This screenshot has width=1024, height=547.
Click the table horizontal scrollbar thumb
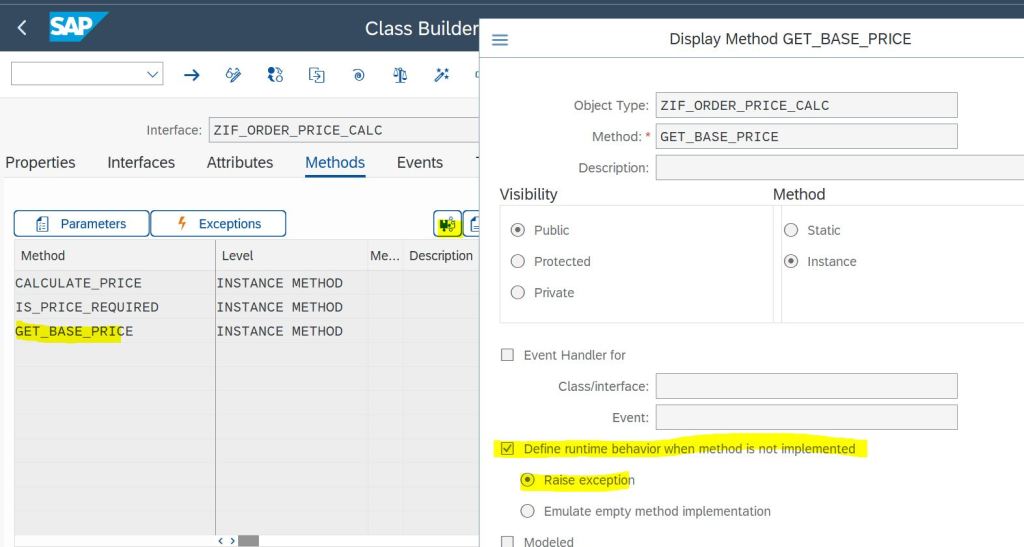[248, 541]
